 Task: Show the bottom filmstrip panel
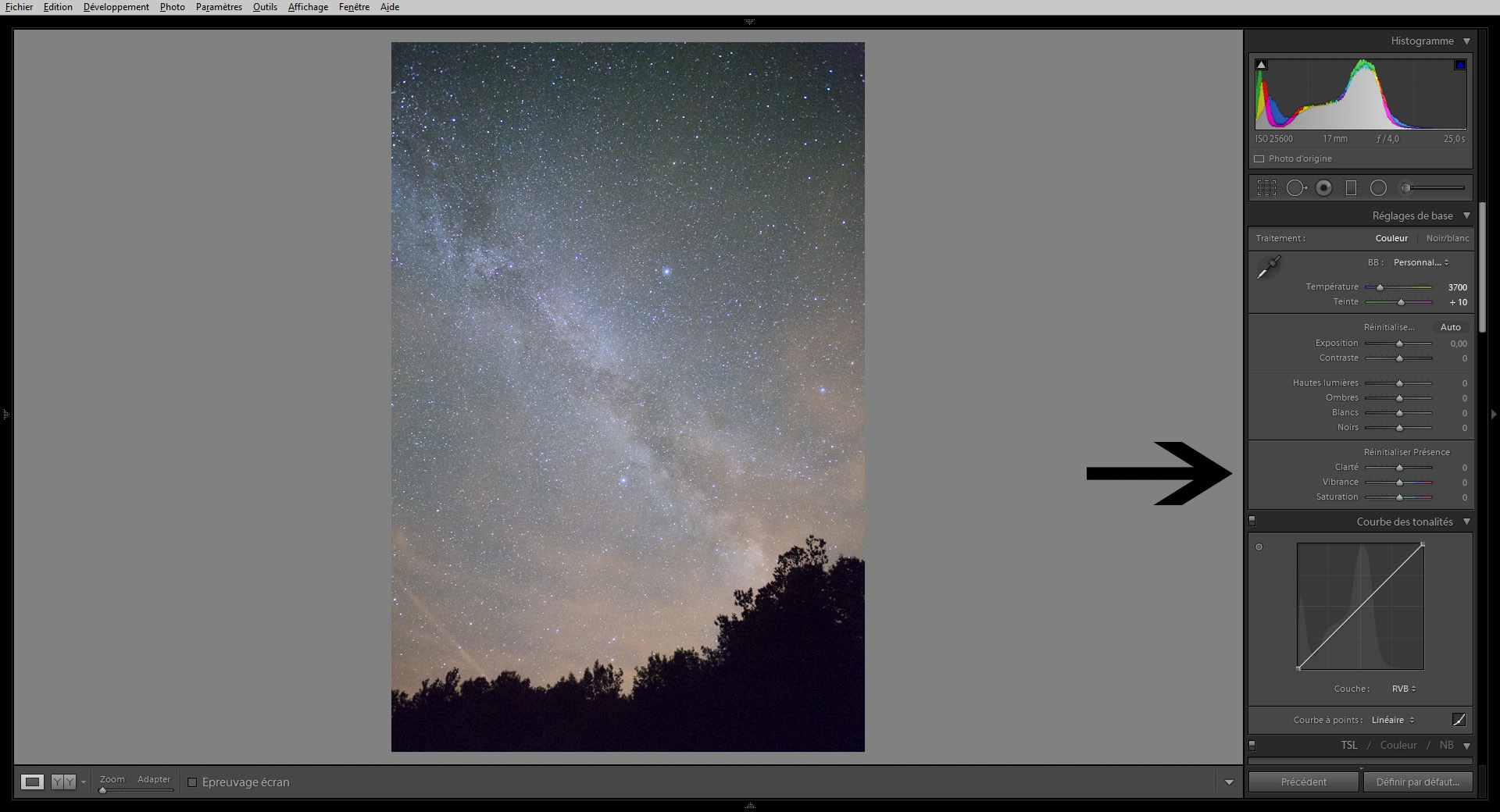749,805
